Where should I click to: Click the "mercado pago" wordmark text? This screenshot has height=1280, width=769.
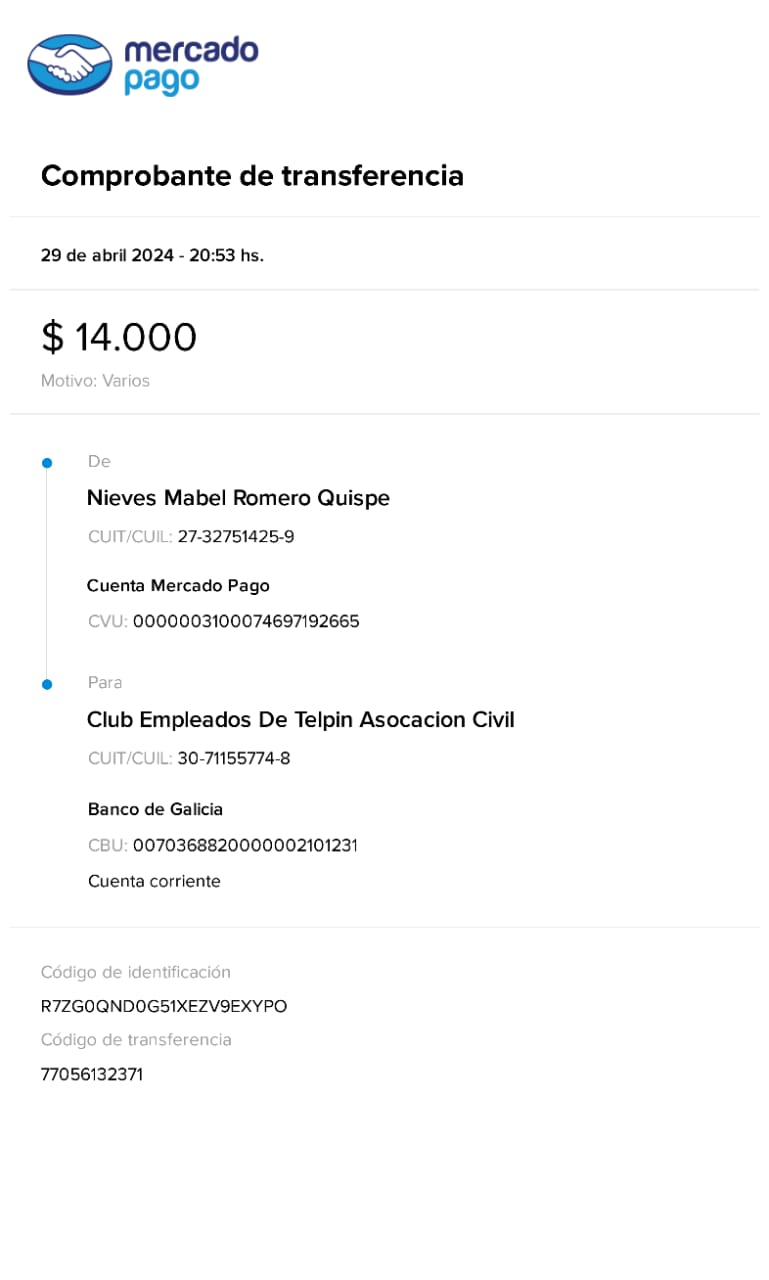[x=190, y=65]
